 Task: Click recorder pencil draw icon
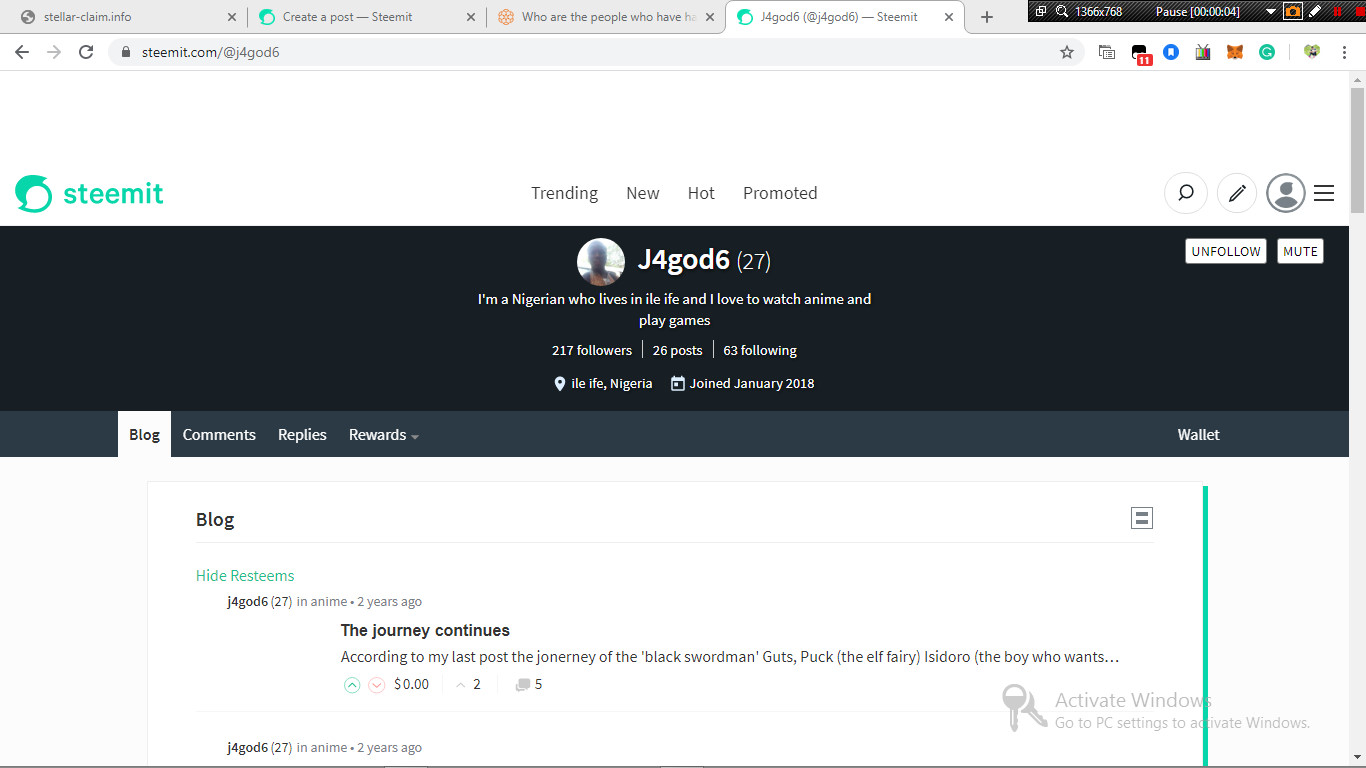[1314, 11]
